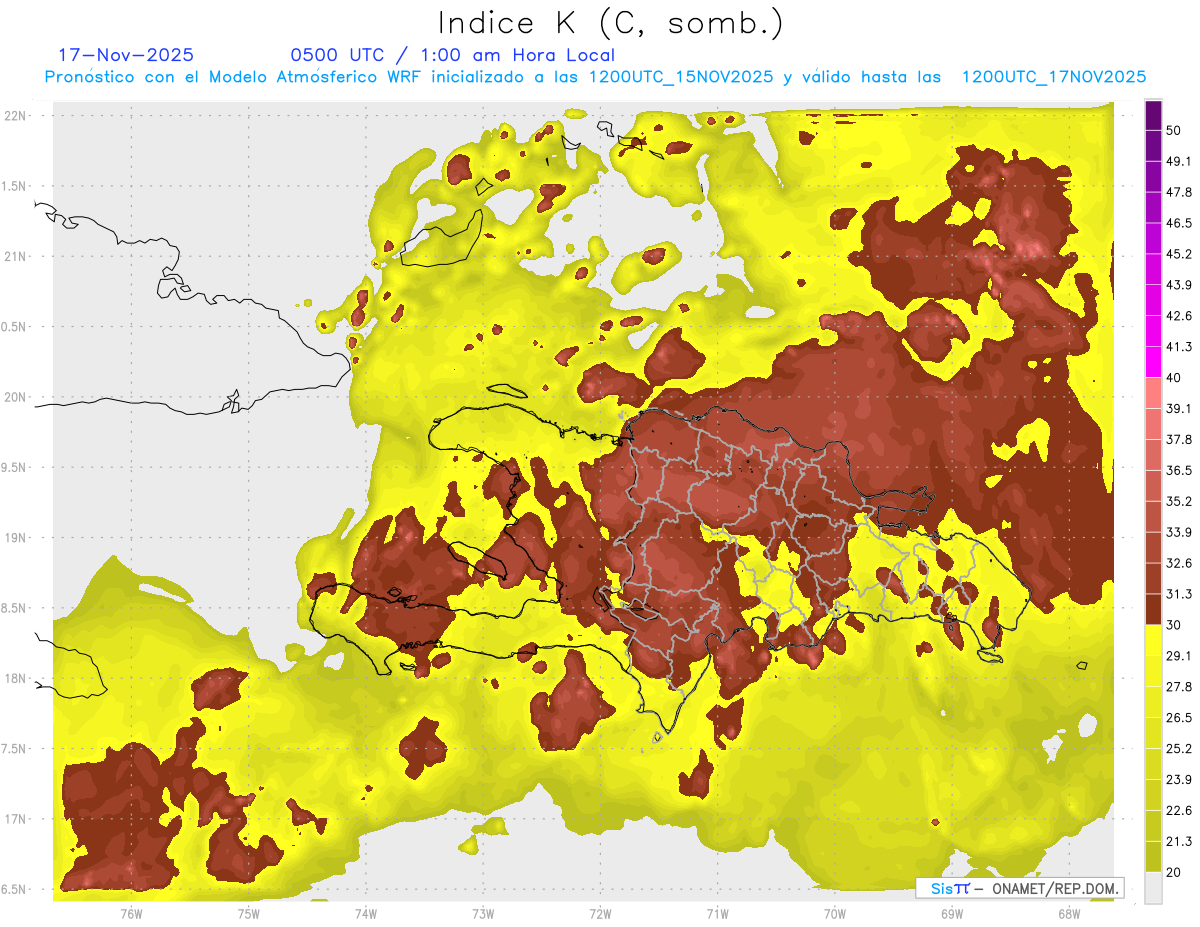Click the colorbar value "31.3"
This screenshot has height=927, width=1200.
[x=1179, y=594]
